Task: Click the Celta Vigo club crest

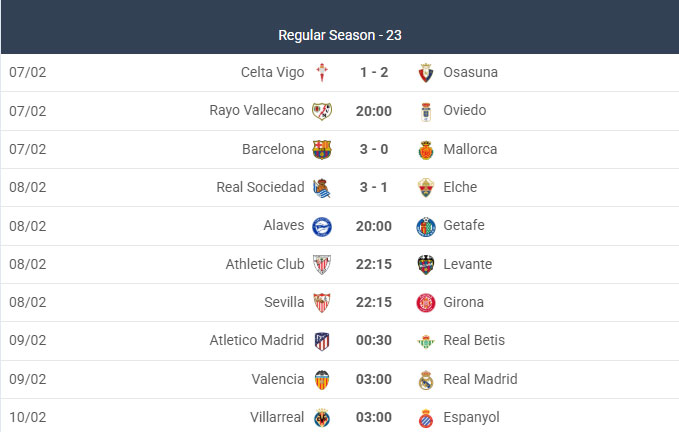Action: pos(322,72)
